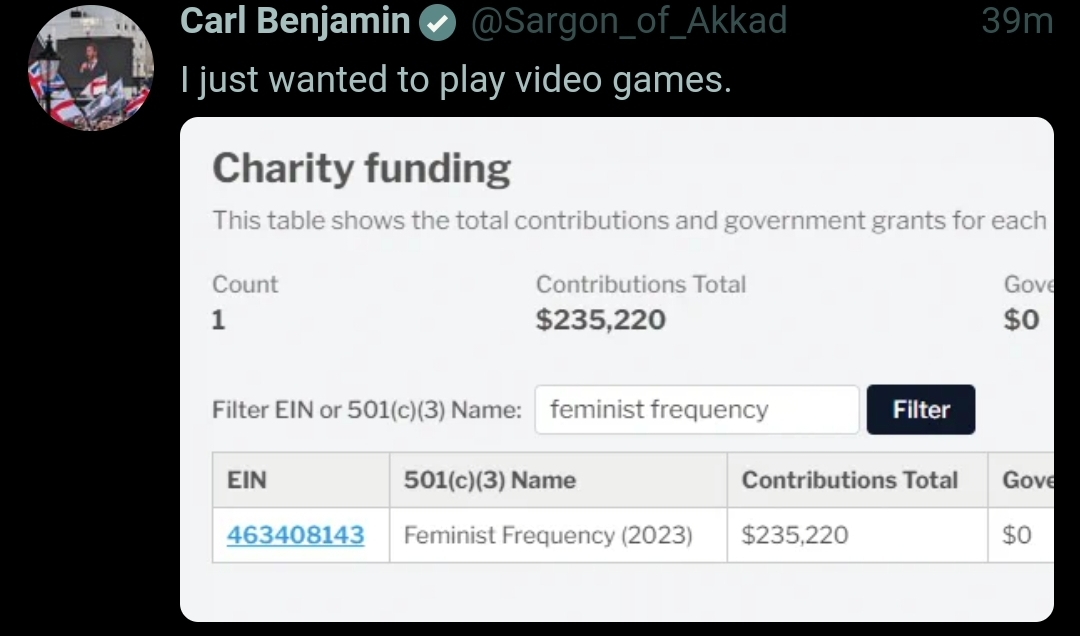The width and height of the screenshot is (1080, 636).
Task: Open Carl Benjamin's profile avatar
Action: pyautogui.click(x=90, y=68)
